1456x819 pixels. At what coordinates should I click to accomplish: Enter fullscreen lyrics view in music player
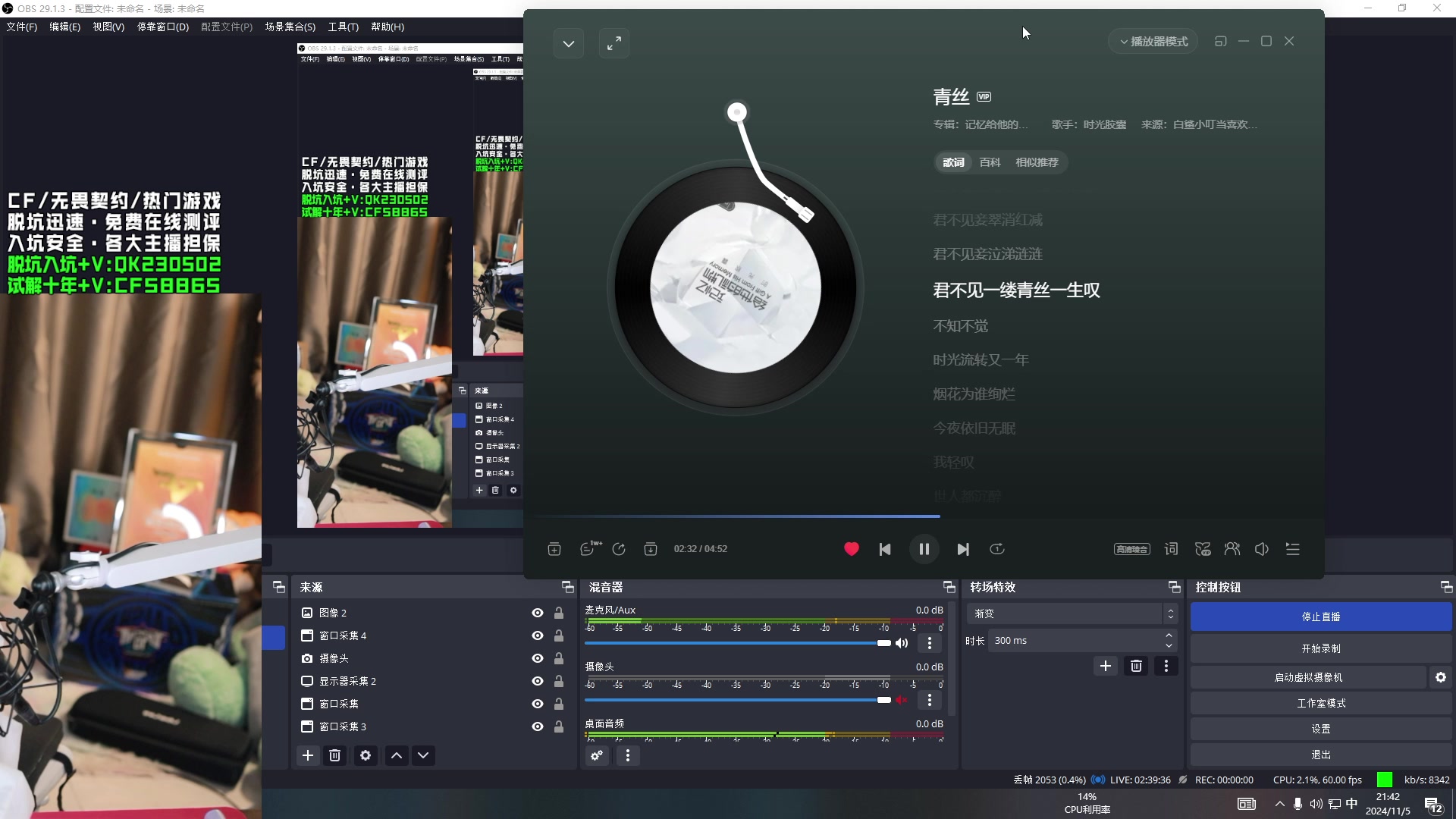[x=614, y=43]
